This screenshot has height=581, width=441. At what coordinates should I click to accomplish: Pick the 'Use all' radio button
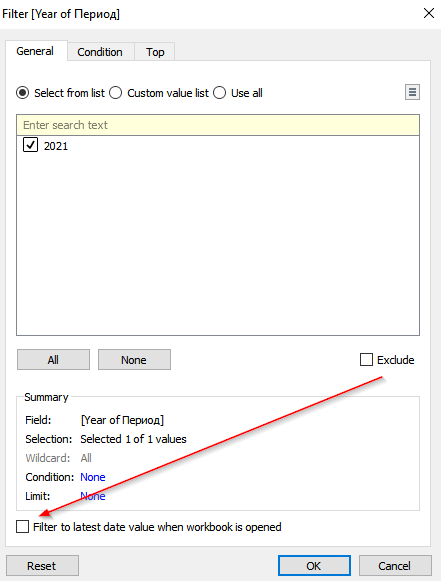click(219, 93)
